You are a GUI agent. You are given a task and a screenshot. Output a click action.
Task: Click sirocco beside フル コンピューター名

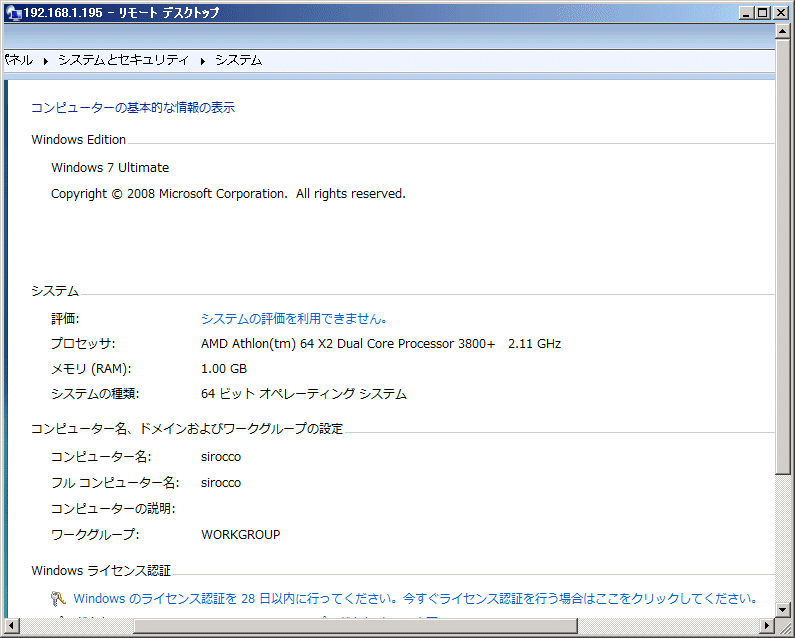221,483
